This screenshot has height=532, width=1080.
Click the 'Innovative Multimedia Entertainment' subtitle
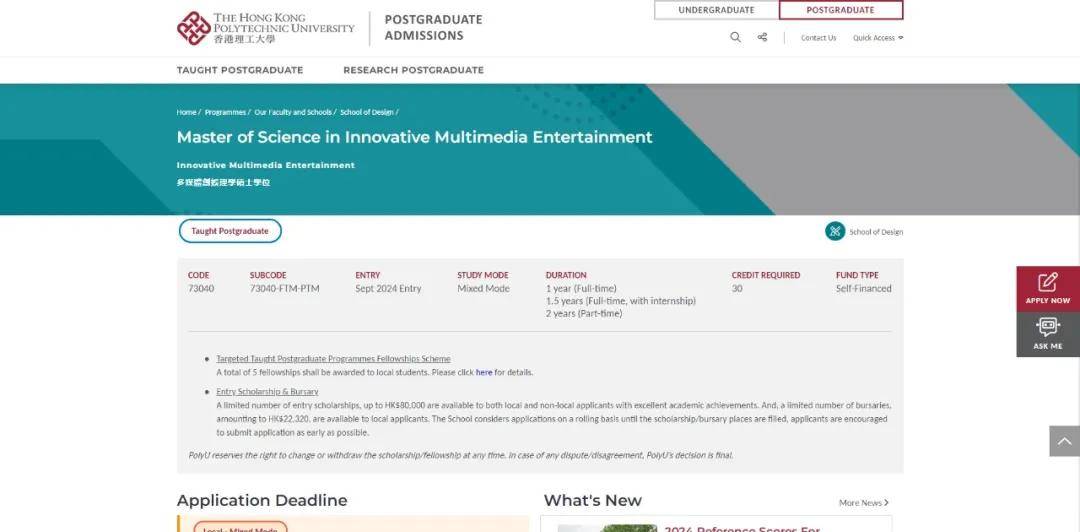[266, 165]
